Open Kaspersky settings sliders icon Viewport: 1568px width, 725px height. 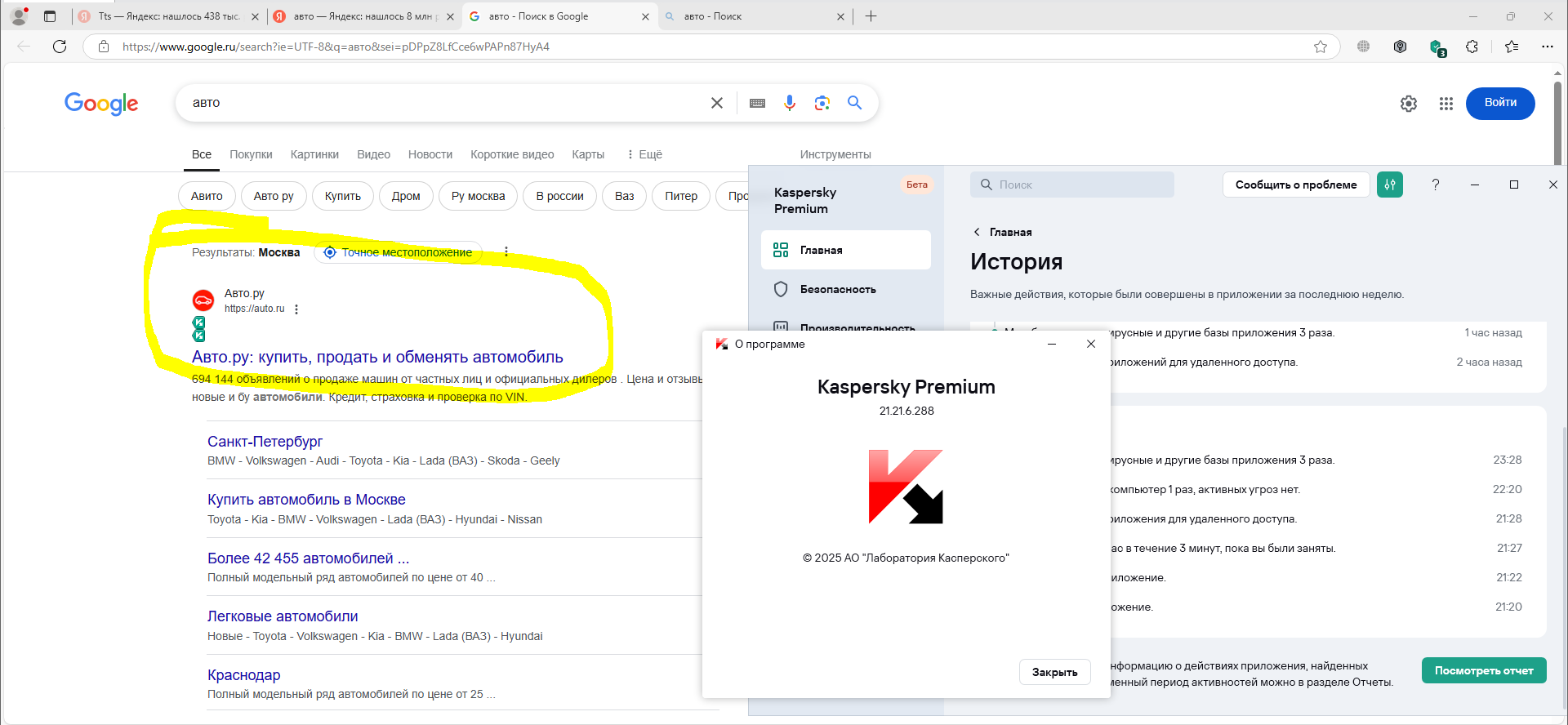1390,185
